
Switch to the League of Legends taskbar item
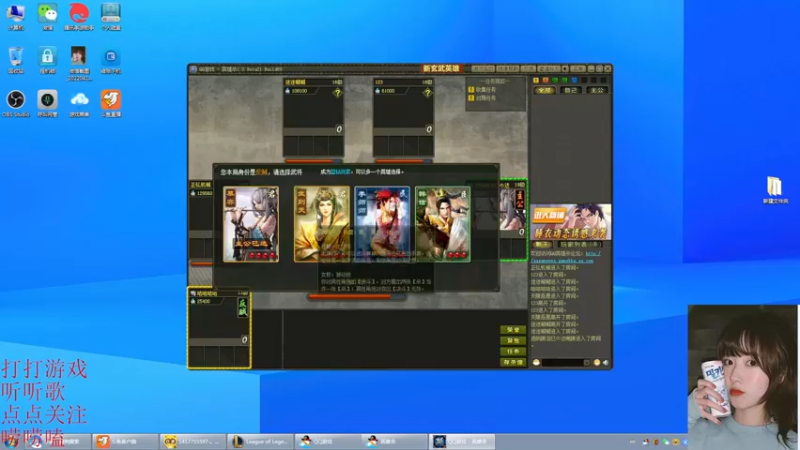click(x=260, y=441)
